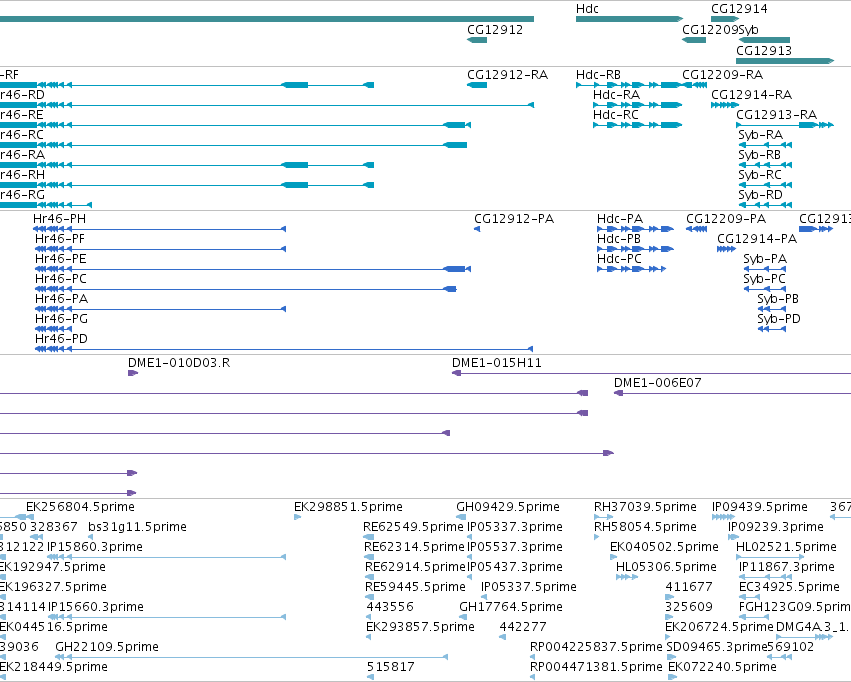Select the Syb-RC transcript
851x682 pixels.
coord(765,185)
